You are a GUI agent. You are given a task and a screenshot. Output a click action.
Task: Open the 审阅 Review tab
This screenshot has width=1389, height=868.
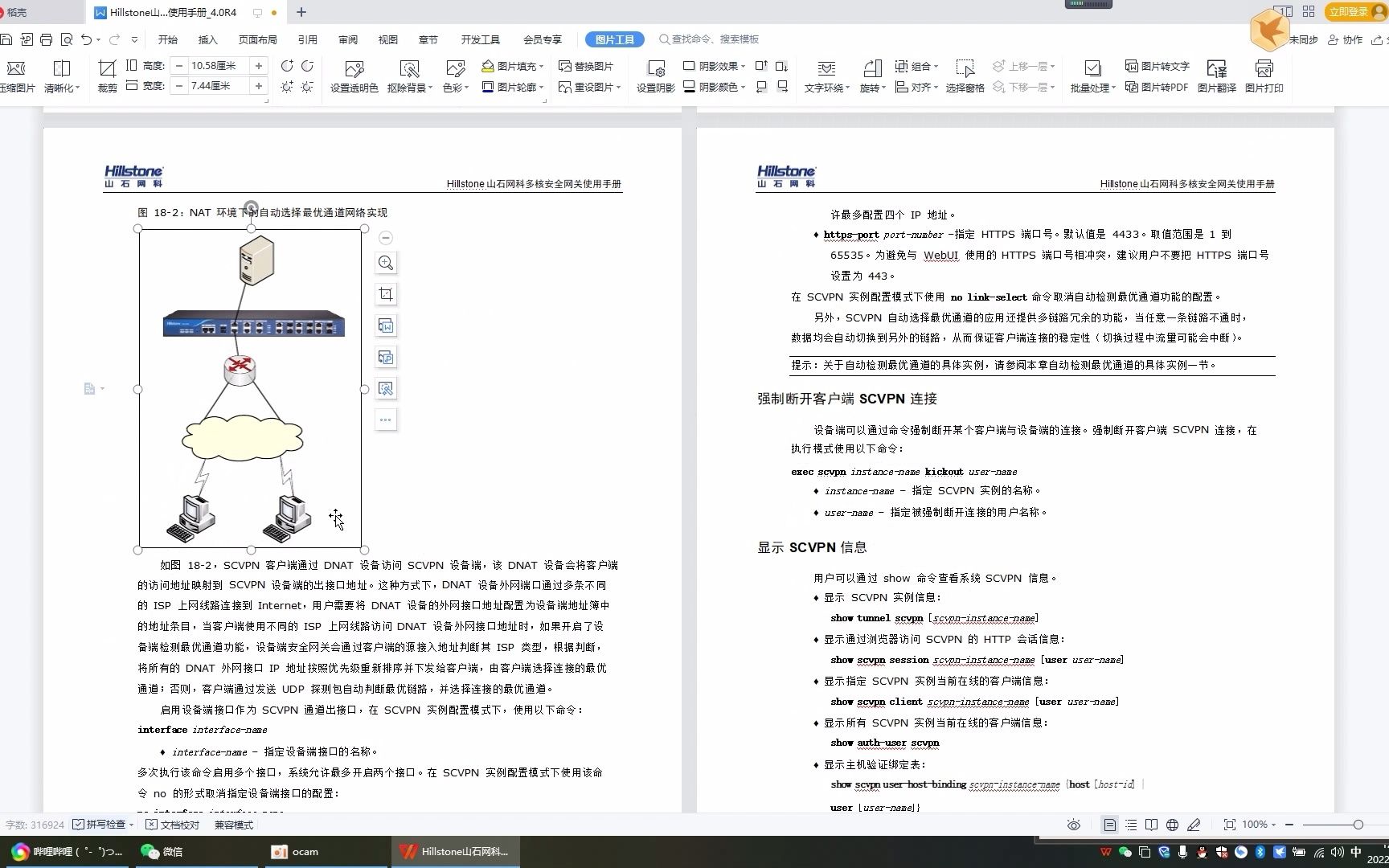tap(347, 39)
